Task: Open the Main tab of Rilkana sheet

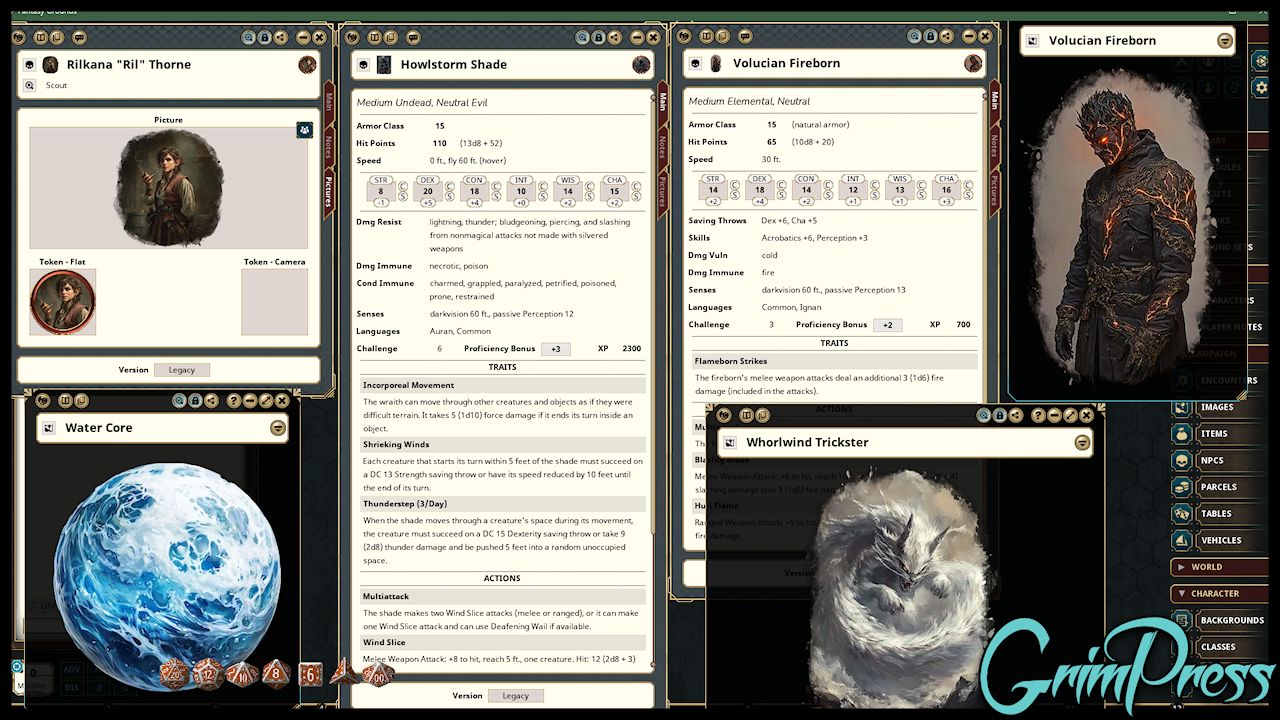Action: [328, 101]
